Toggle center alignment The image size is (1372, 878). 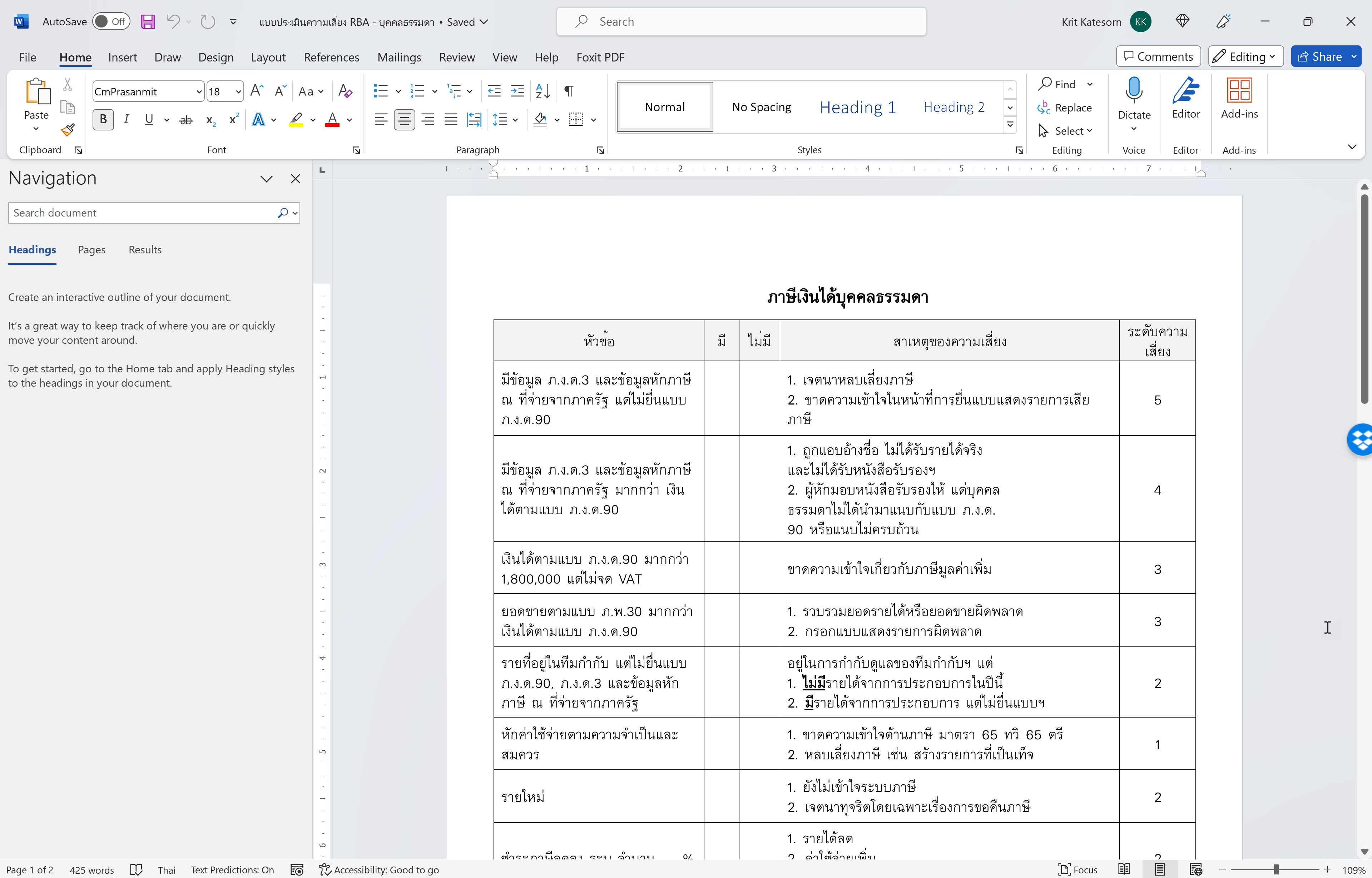(404, 120)
